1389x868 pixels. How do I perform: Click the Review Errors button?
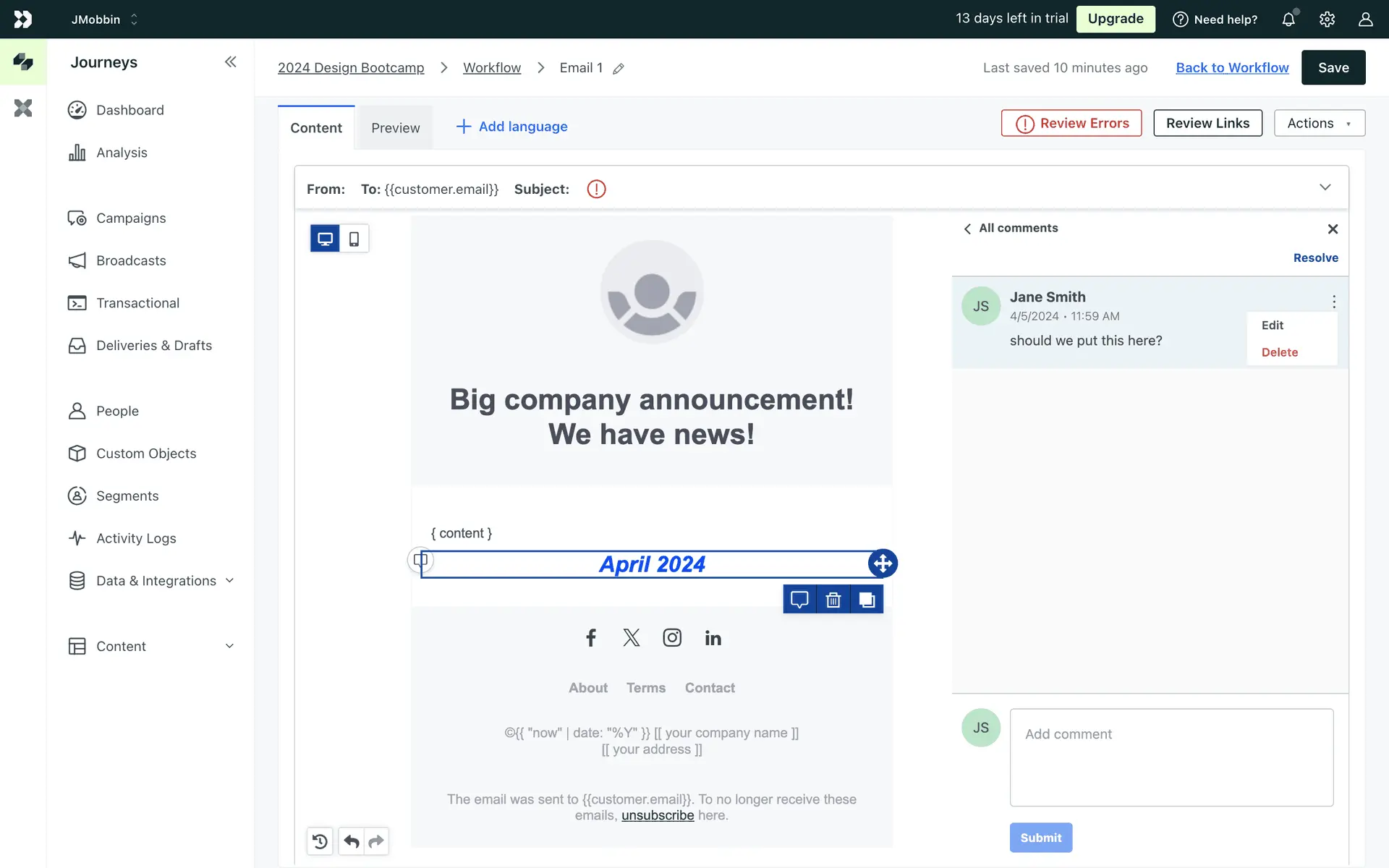pyautogui.click(x=1071, y=123)
